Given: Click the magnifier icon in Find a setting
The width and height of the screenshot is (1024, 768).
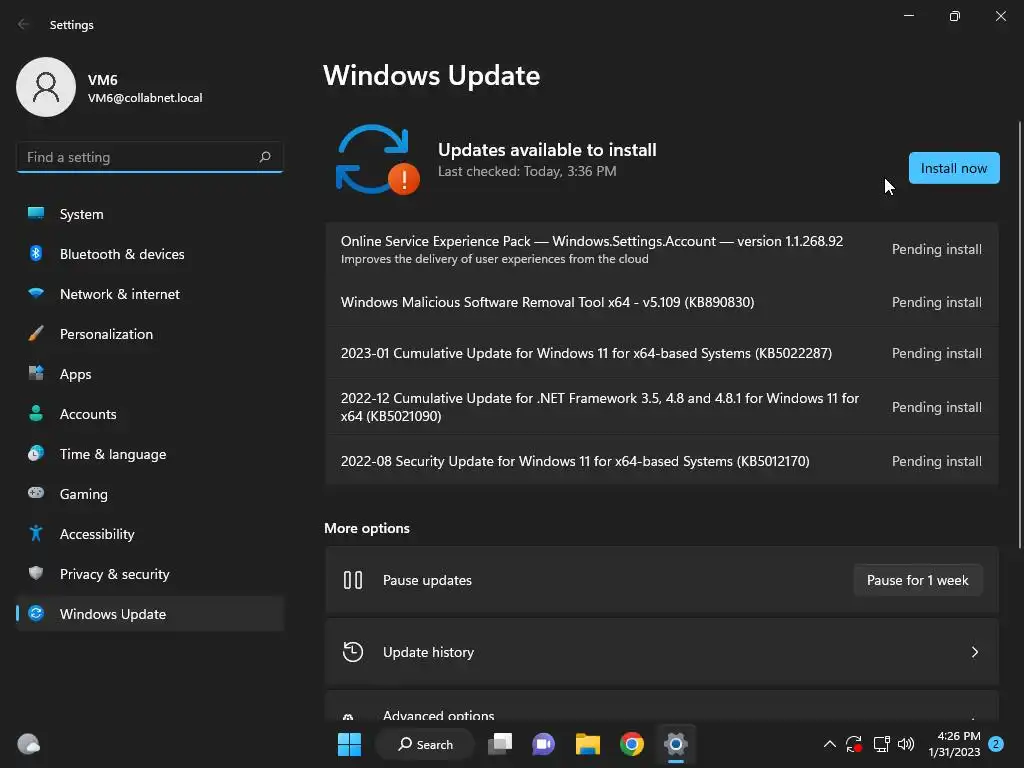Looking at the screenshot, I should click(264, 157).
